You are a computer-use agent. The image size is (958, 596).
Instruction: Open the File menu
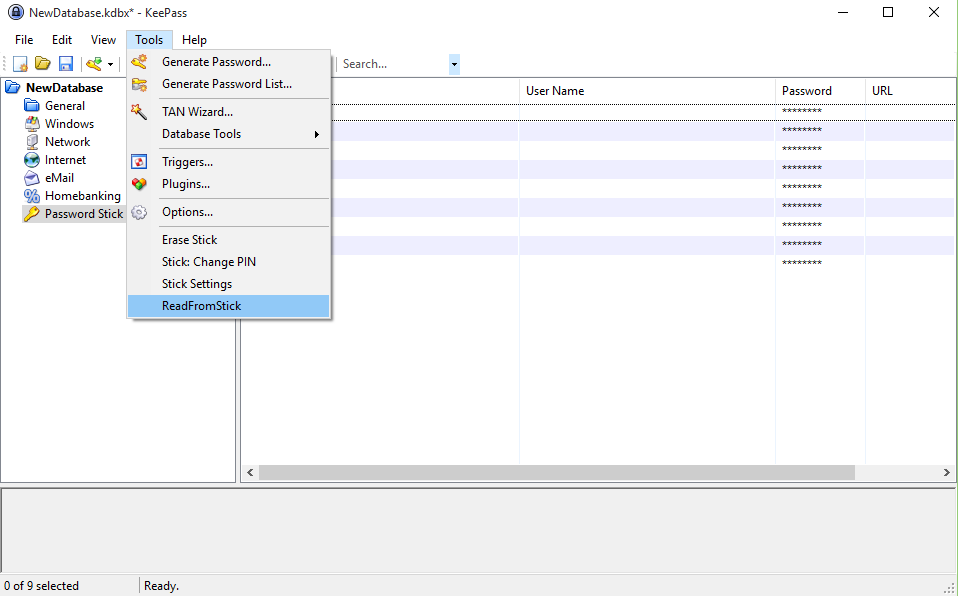[x=24, y=40]
